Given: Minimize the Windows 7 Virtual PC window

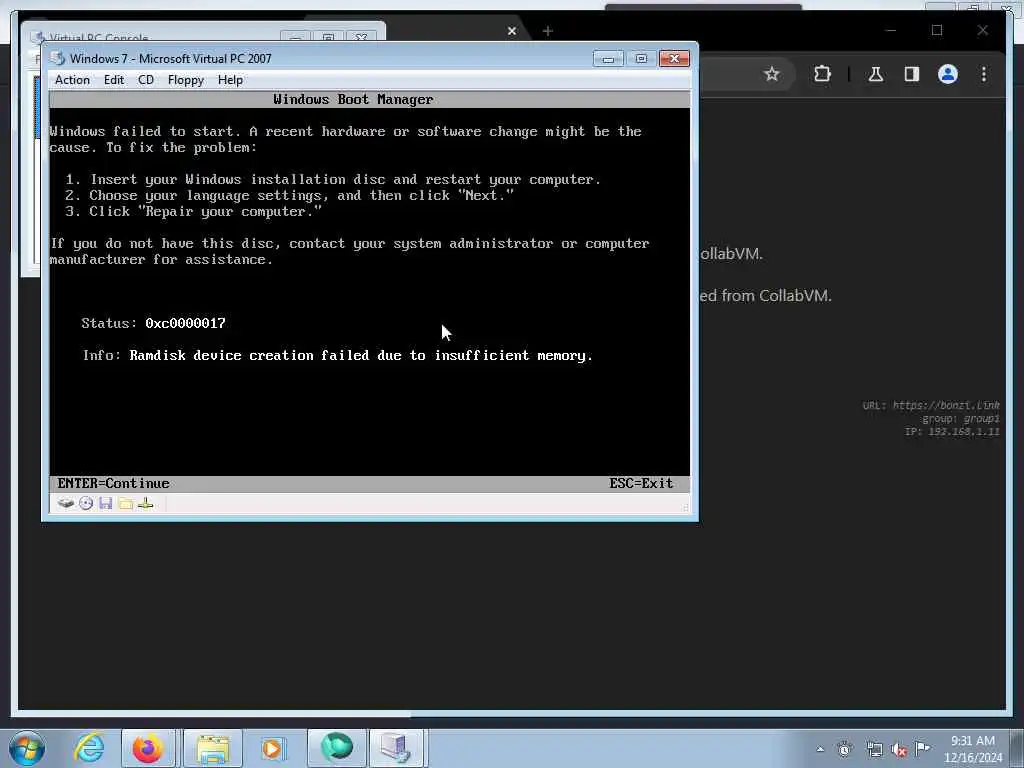Looking at the screenshot, I should (608, 59).
